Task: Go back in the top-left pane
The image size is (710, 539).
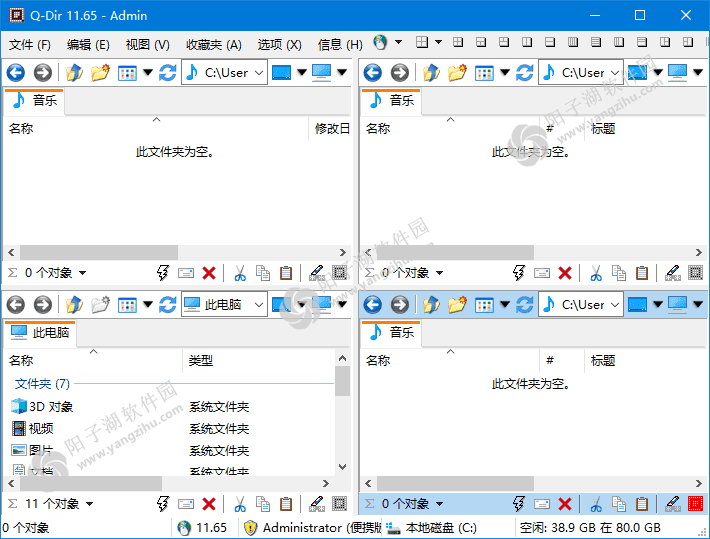Action: click(x=15, y=72)
